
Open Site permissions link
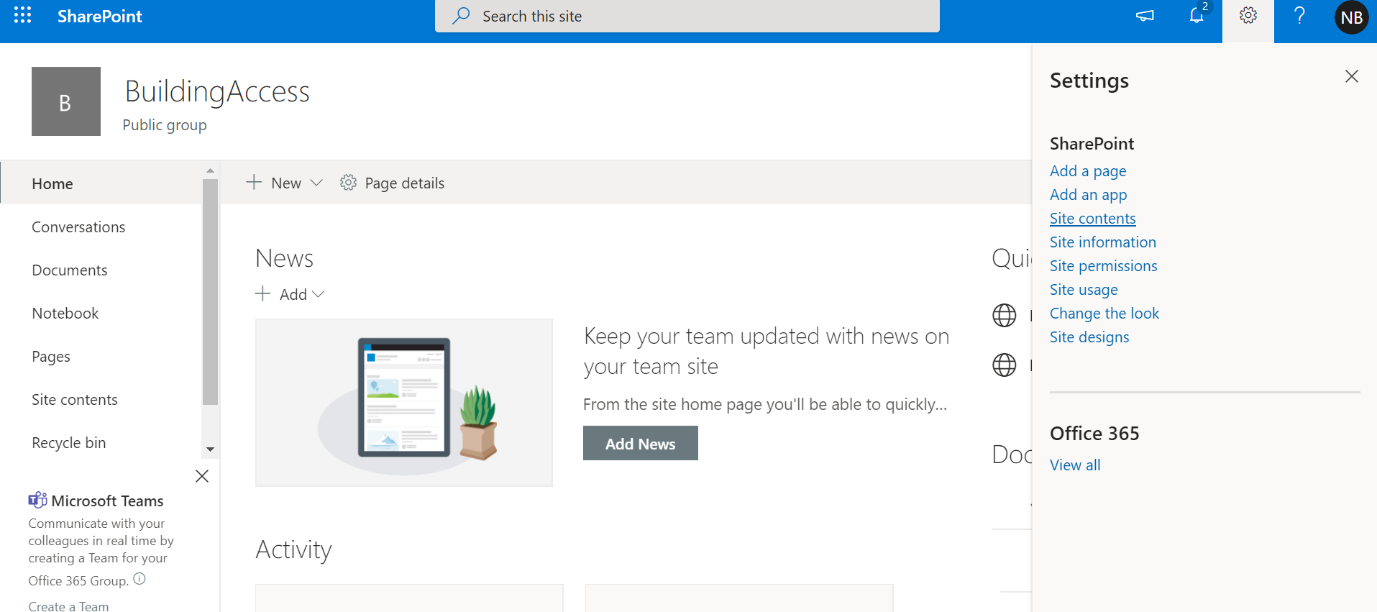(x=1104, y=266)
